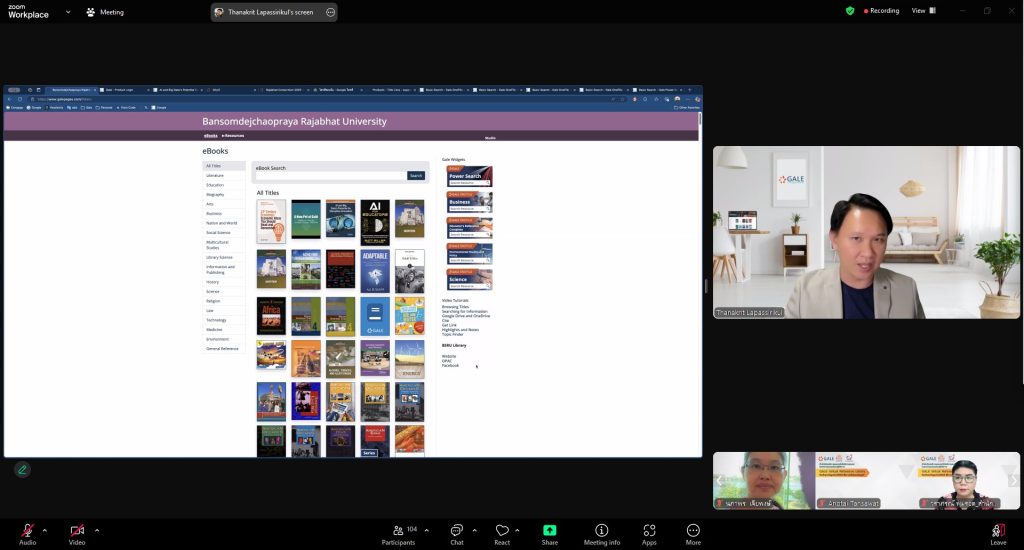Open the first book cover with lightbulb
The height and width of the screenshot is (550, 1024).
point(271,221)
